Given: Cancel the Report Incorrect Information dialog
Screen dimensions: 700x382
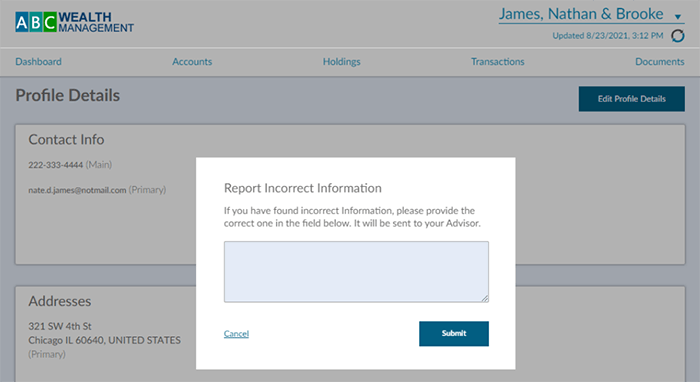Looking at the screenshot, I should 236,333.
